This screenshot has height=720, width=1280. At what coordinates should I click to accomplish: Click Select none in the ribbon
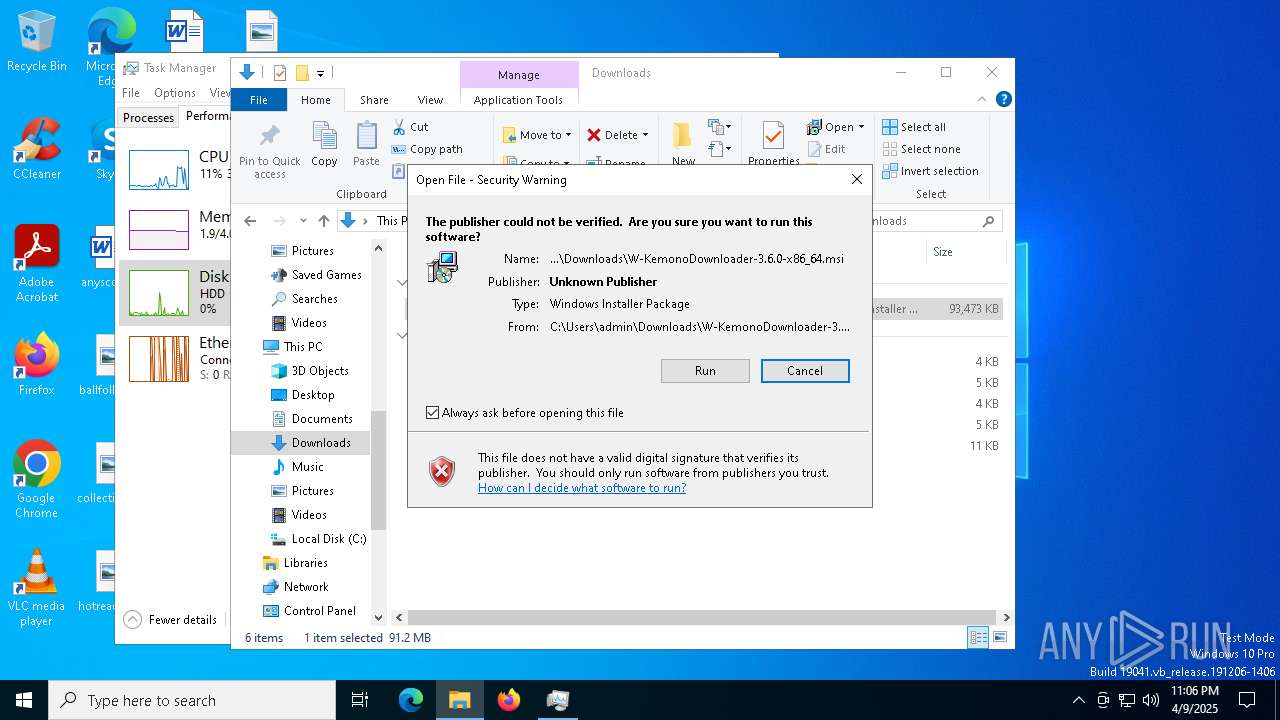921,149
